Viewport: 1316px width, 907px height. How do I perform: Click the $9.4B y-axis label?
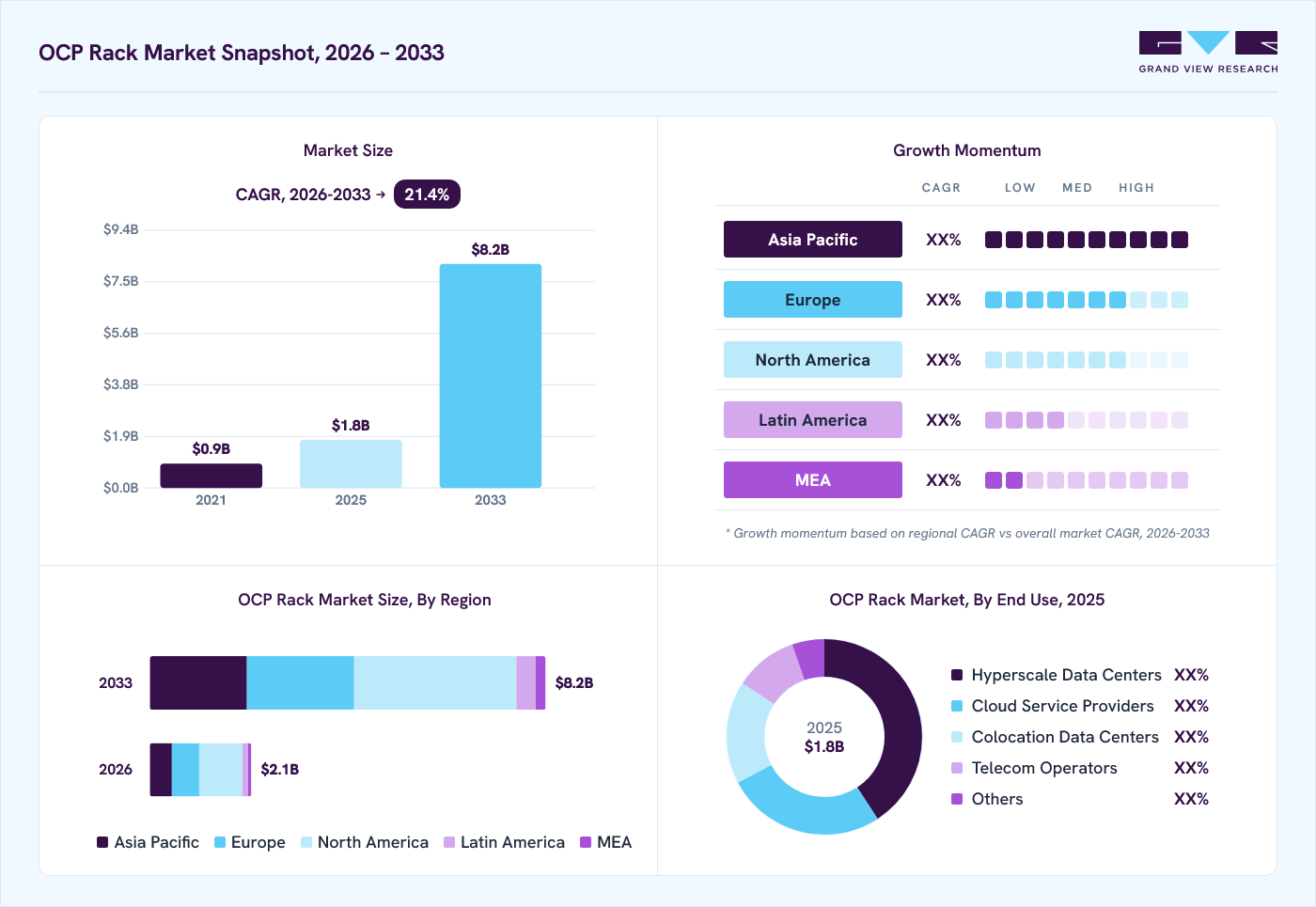[x=121, y=229]
